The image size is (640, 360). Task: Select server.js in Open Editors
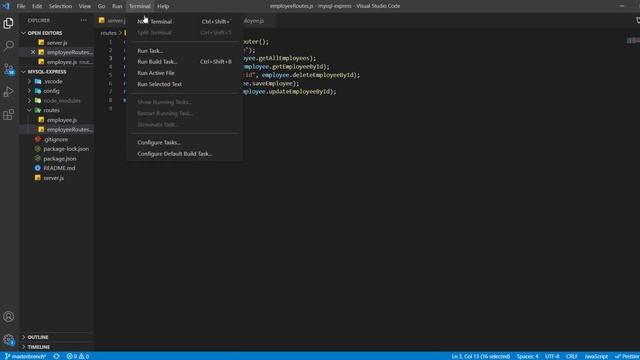[x=57, y=42]
